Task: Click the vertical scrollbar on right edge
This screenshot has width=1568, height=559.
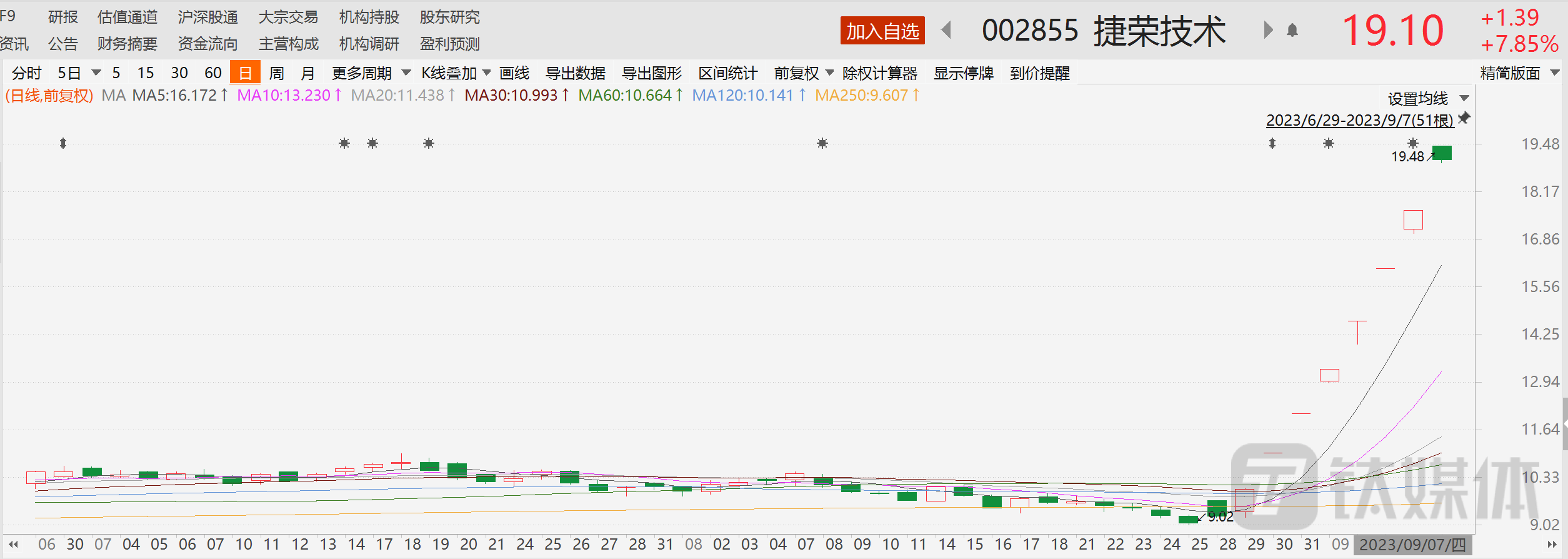Action: click(1564, 424)
